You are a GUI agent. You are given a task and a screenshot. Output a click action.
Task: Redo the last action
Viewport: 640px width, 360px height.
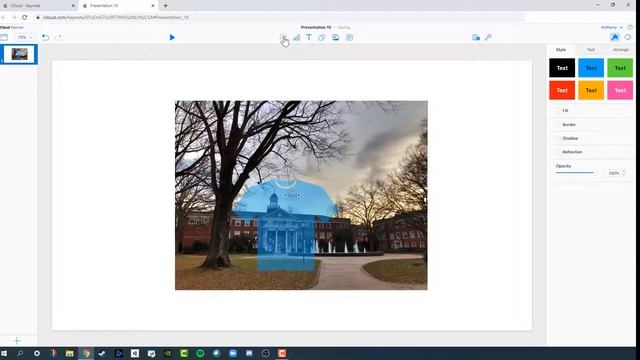click(58, 38)
